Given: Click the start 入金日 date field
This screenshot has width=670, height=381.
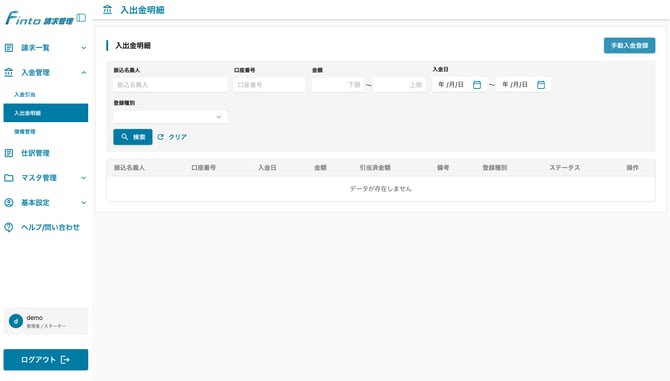Looking at the screenshot, I should 459,85.
